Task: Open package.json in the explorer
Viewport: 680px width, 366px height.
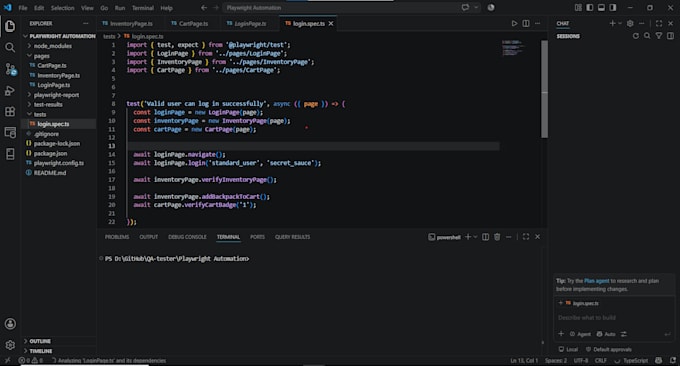Action: point(50,153)
